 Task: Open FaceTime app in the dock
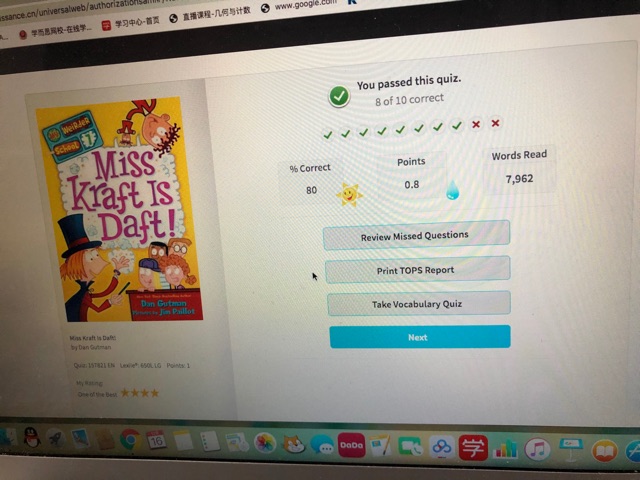click(410, 447)
